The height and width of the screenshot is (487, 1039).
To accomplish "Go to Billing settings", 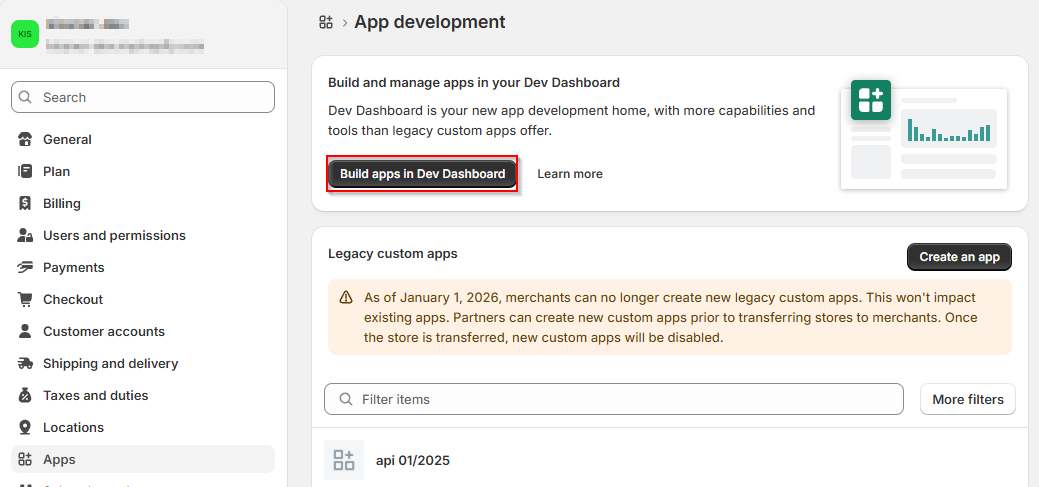I will [x=143, y=203].
